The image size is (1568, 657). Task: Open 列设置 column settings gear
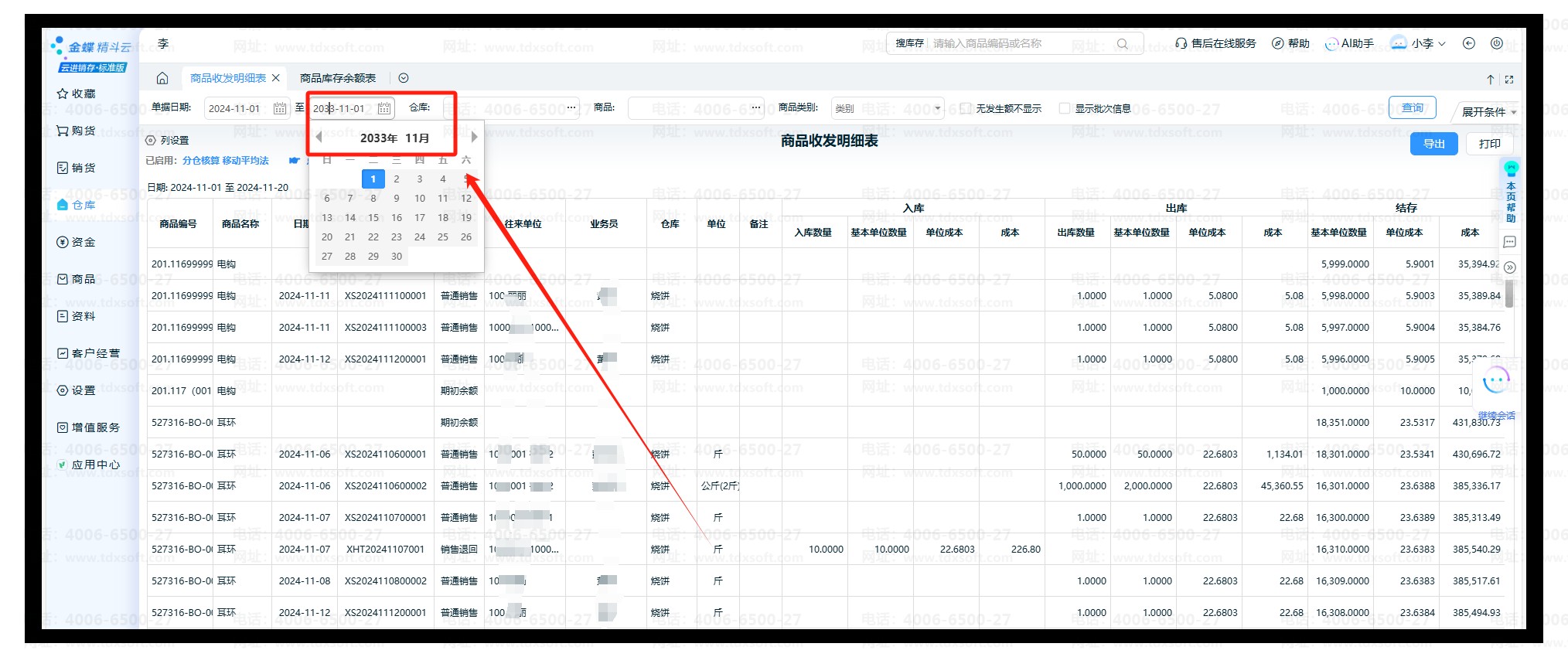(x=151, y=141)
